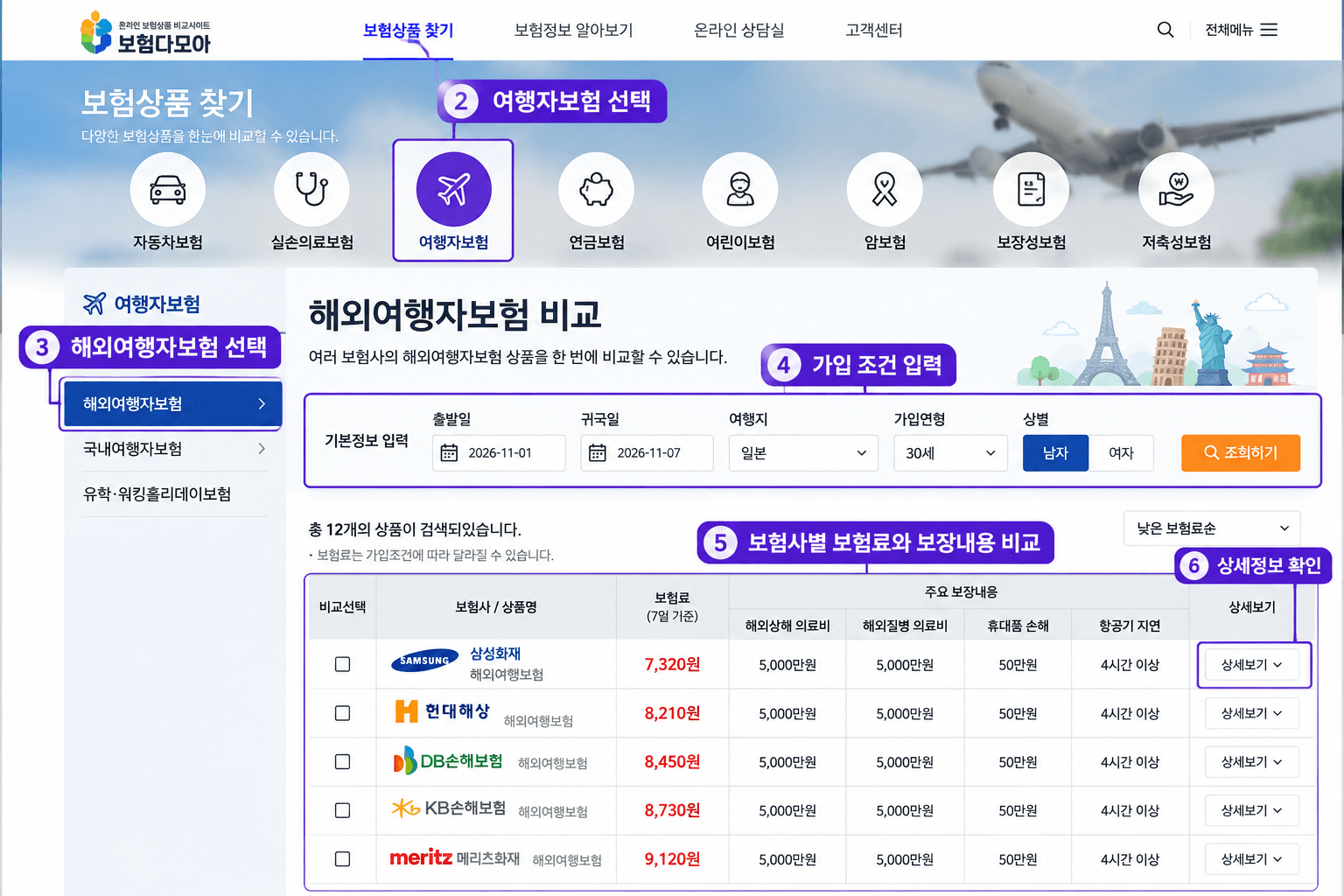The image size is (1344, 896).
Task: Click the 8,210원 premium value
Action: coord(672,714)
